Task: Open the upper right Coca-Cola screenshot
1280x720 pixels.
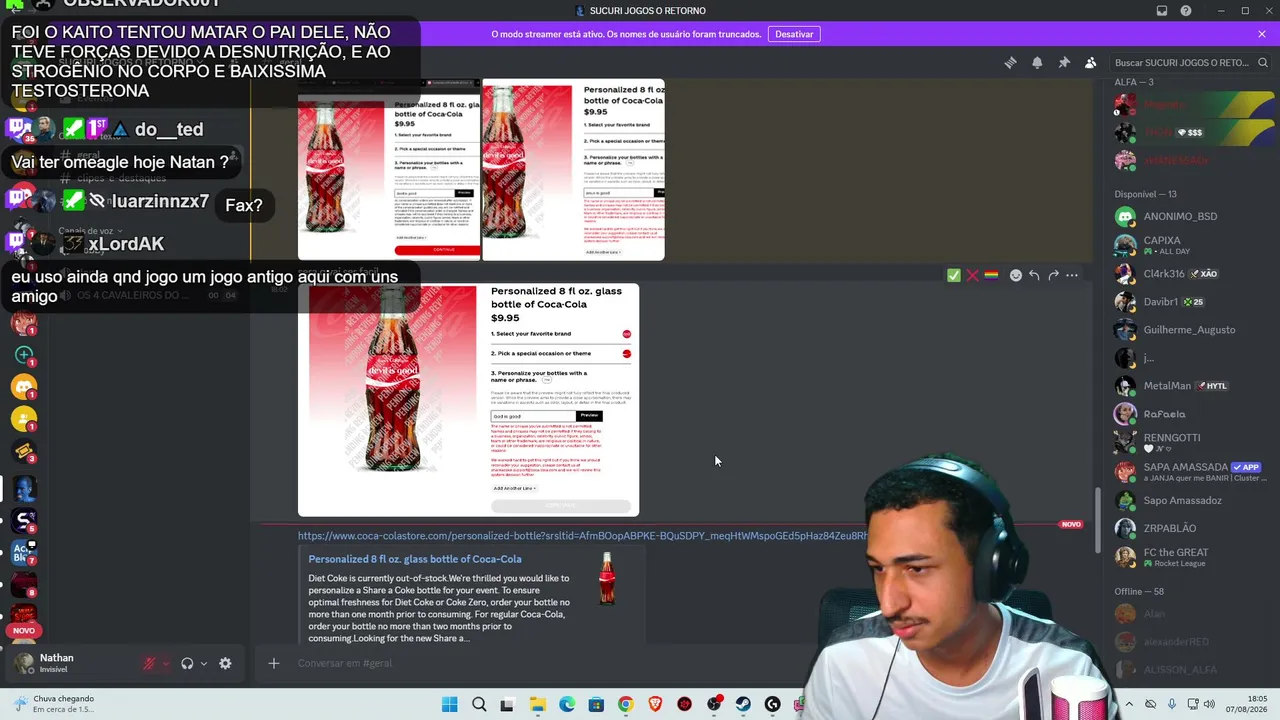Action: pos(574,170)
